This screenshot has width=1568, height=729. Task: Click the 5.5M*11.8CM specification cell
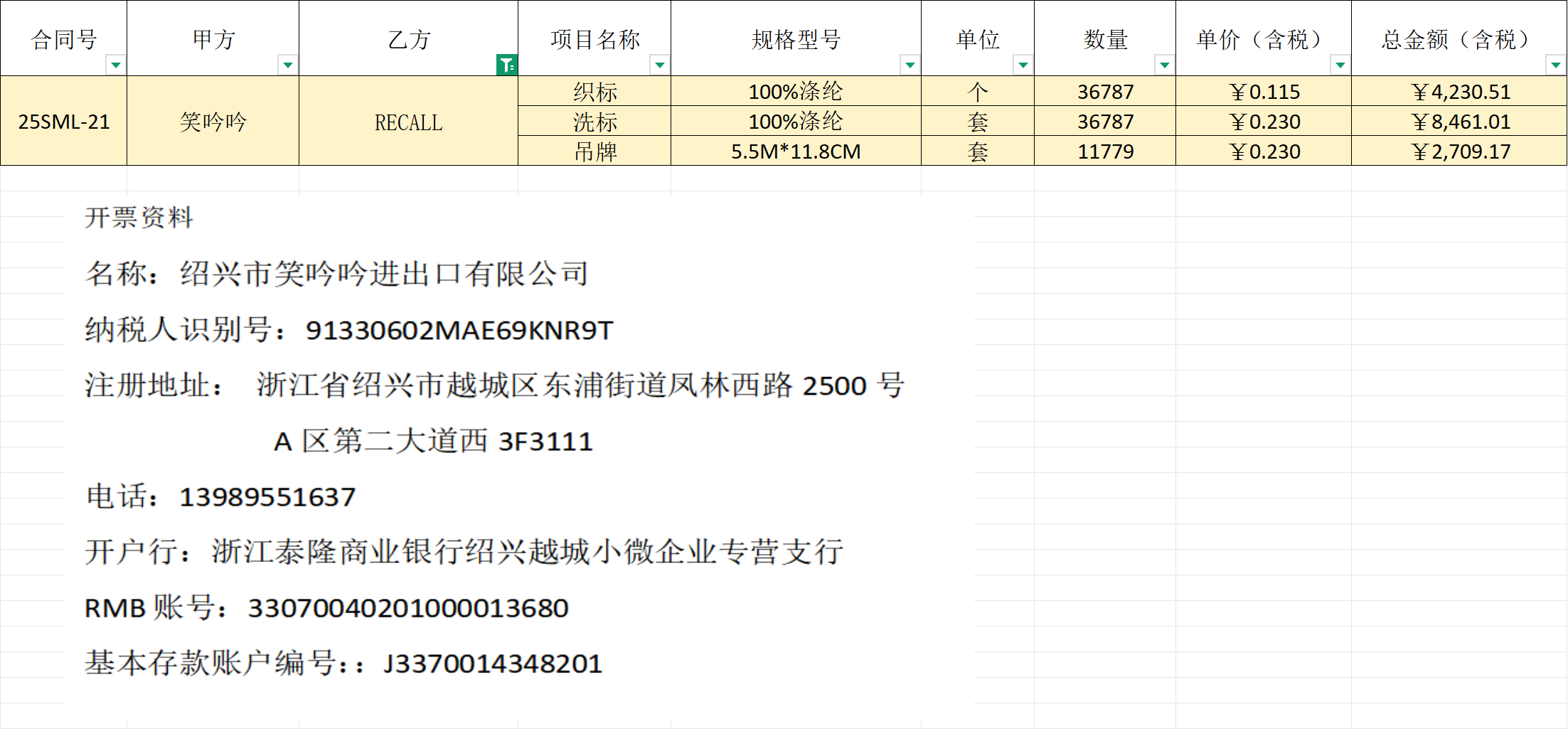click(x=796, y=151)
